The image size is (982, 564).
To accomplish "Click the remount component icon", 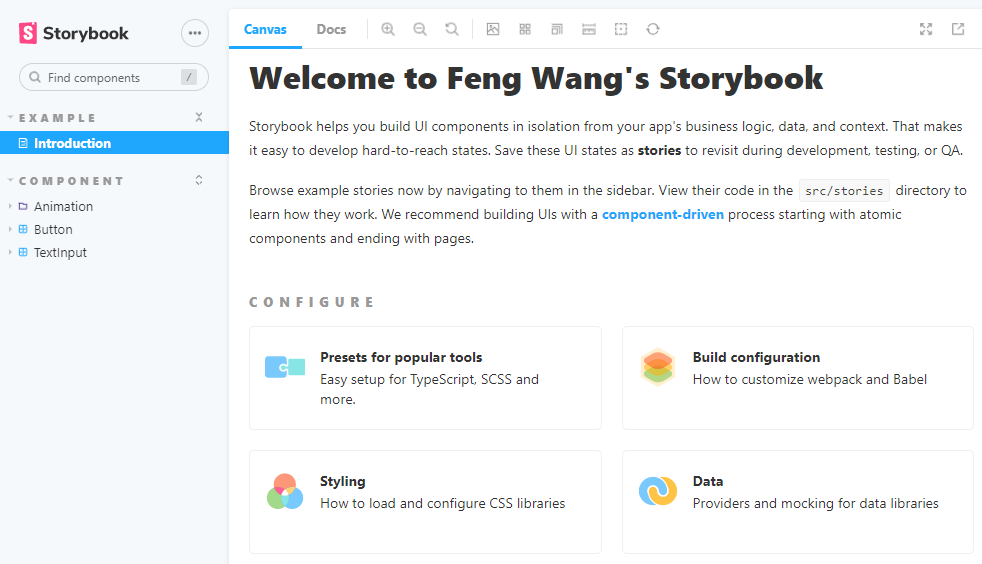I will click(653, 29).
